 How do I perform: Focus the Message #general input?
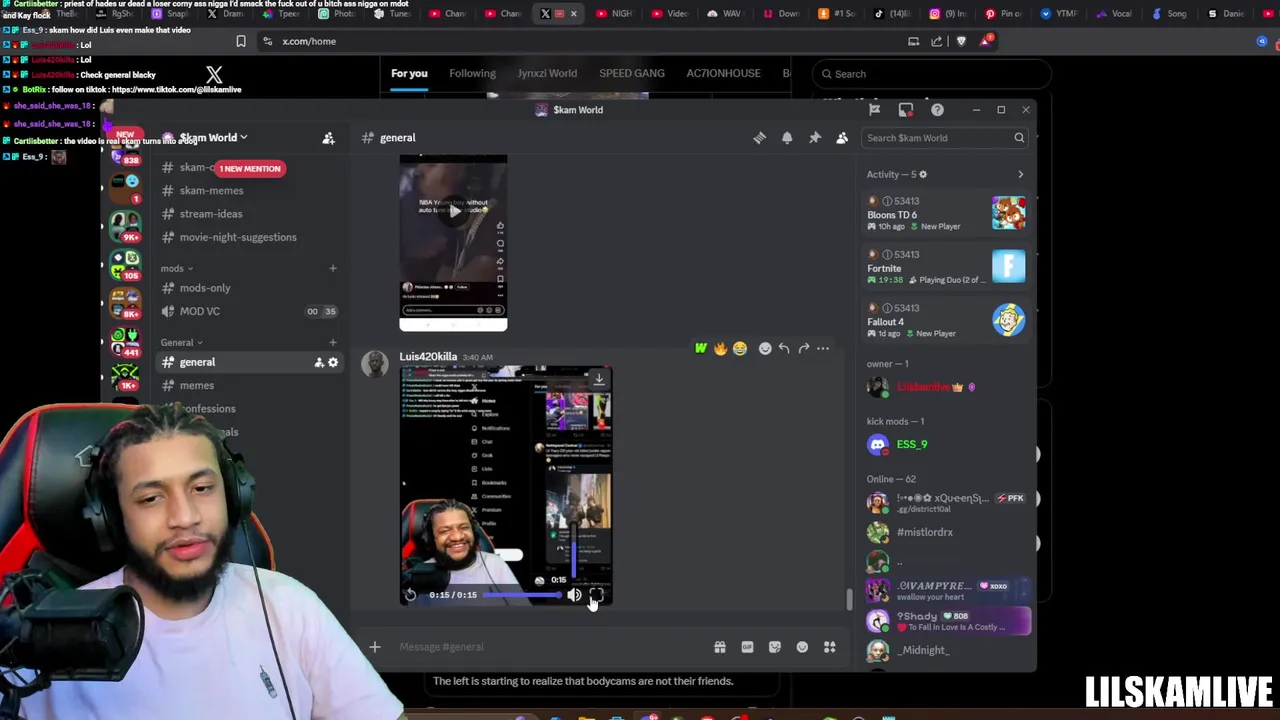click(x=550, y=647)
